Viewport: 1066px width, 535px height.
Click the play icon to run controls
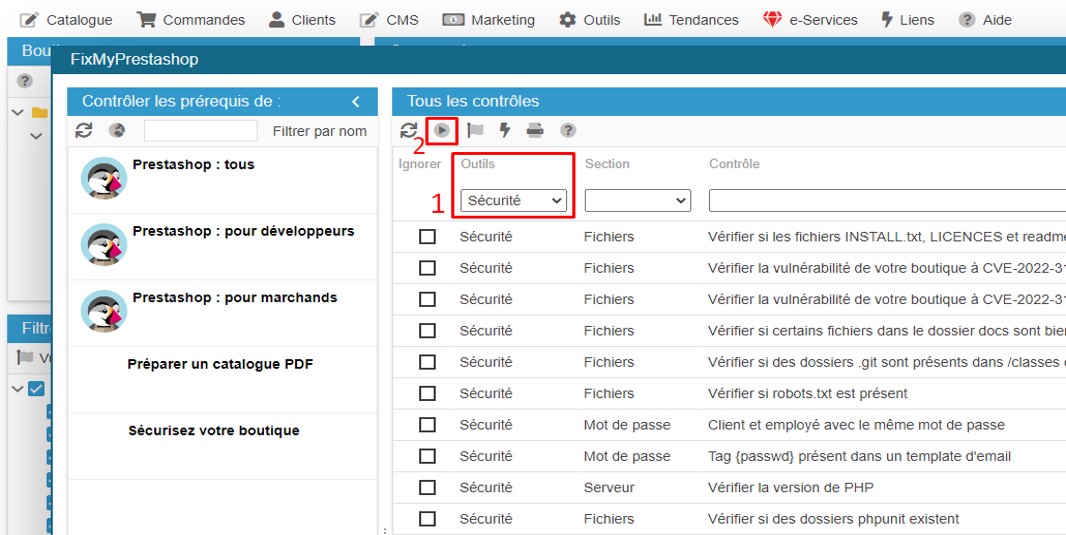click(441, 130)
